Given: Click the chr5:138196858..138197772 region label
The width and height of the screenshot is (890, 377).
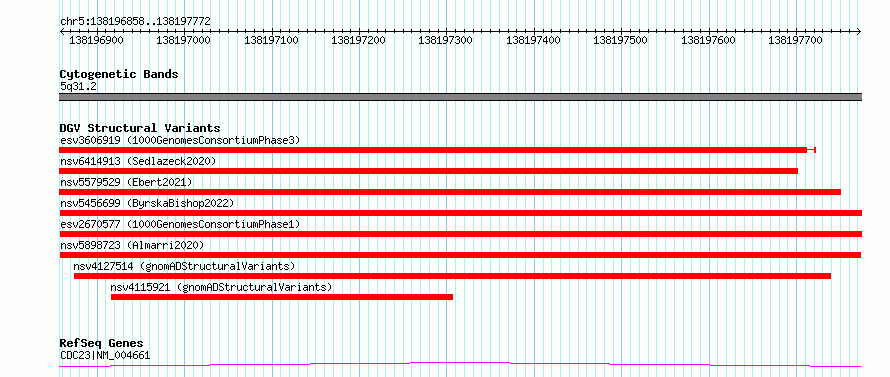Looking at the screenshot, I should pos(135,21).
